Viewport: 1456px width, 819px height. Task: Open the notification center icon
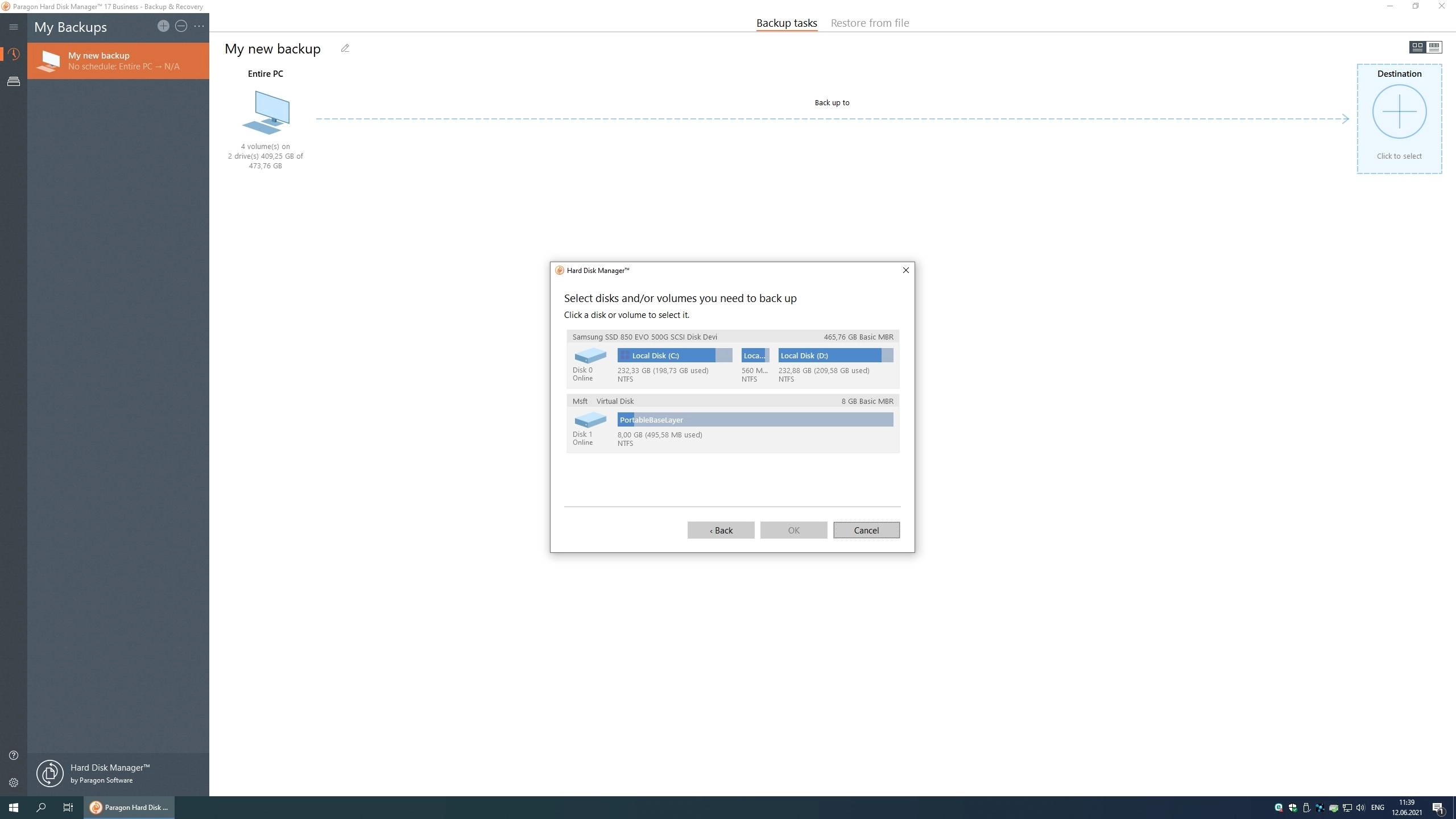pos(1438,808)
